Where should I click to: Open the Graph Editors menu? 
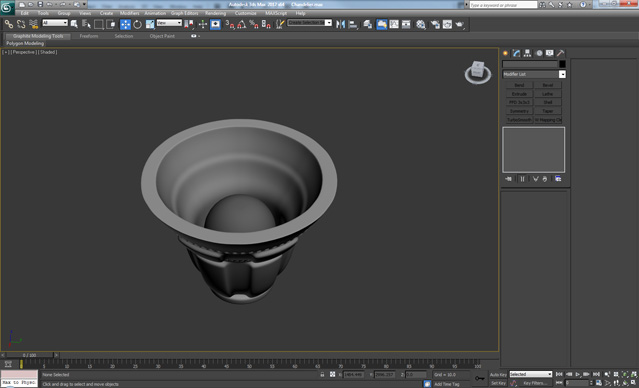(184, 13)
